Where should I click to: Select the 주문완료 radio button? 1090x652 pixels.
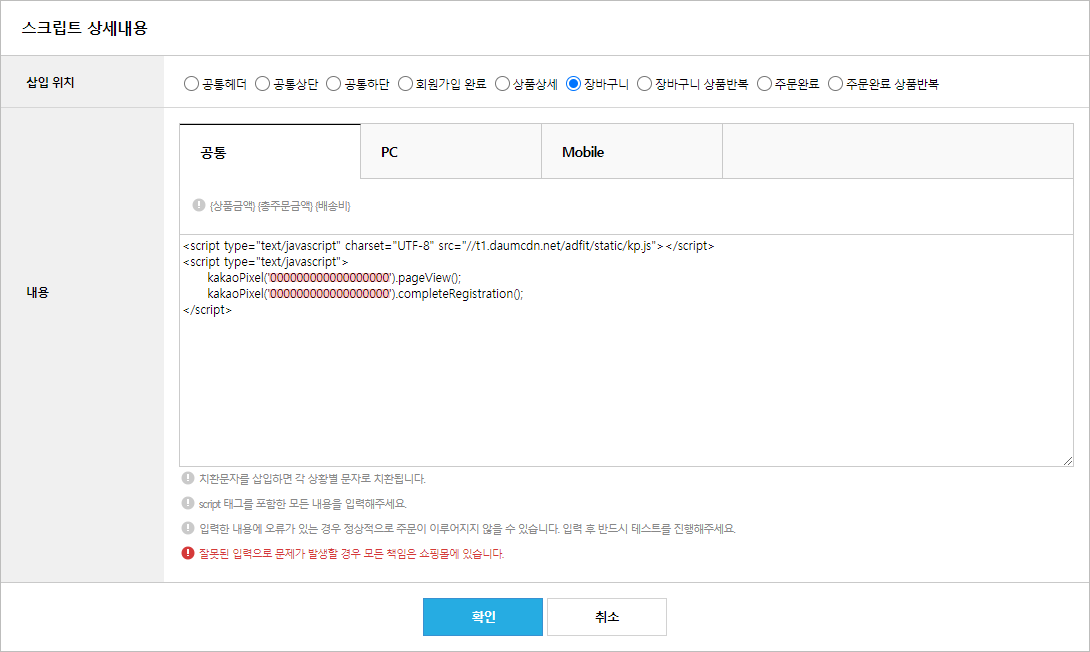[x=764, y=84]
